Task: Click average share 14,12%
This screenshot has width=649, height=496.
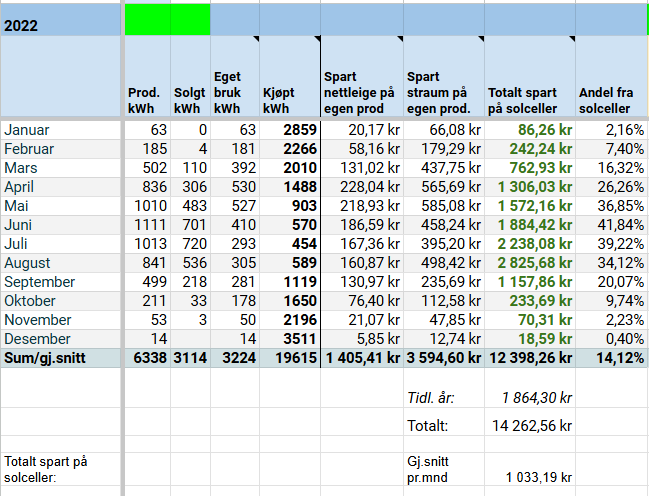Action: tap(620, 358)
